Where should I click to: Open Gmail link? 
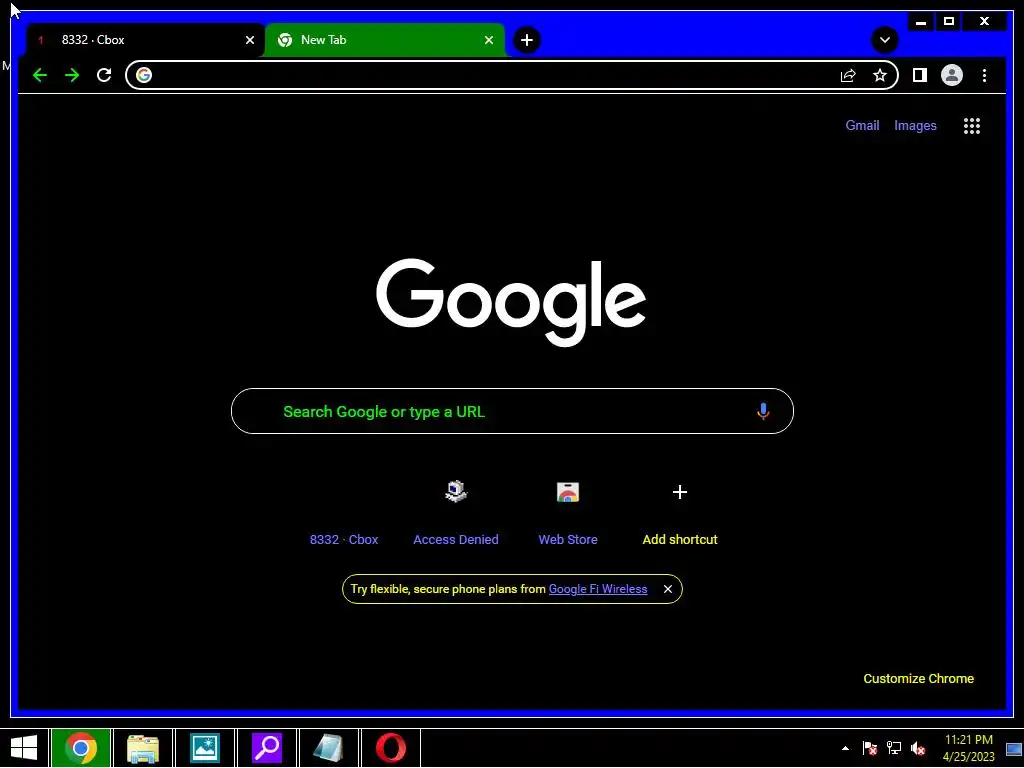pyautogui.click(x=862, y=125)
